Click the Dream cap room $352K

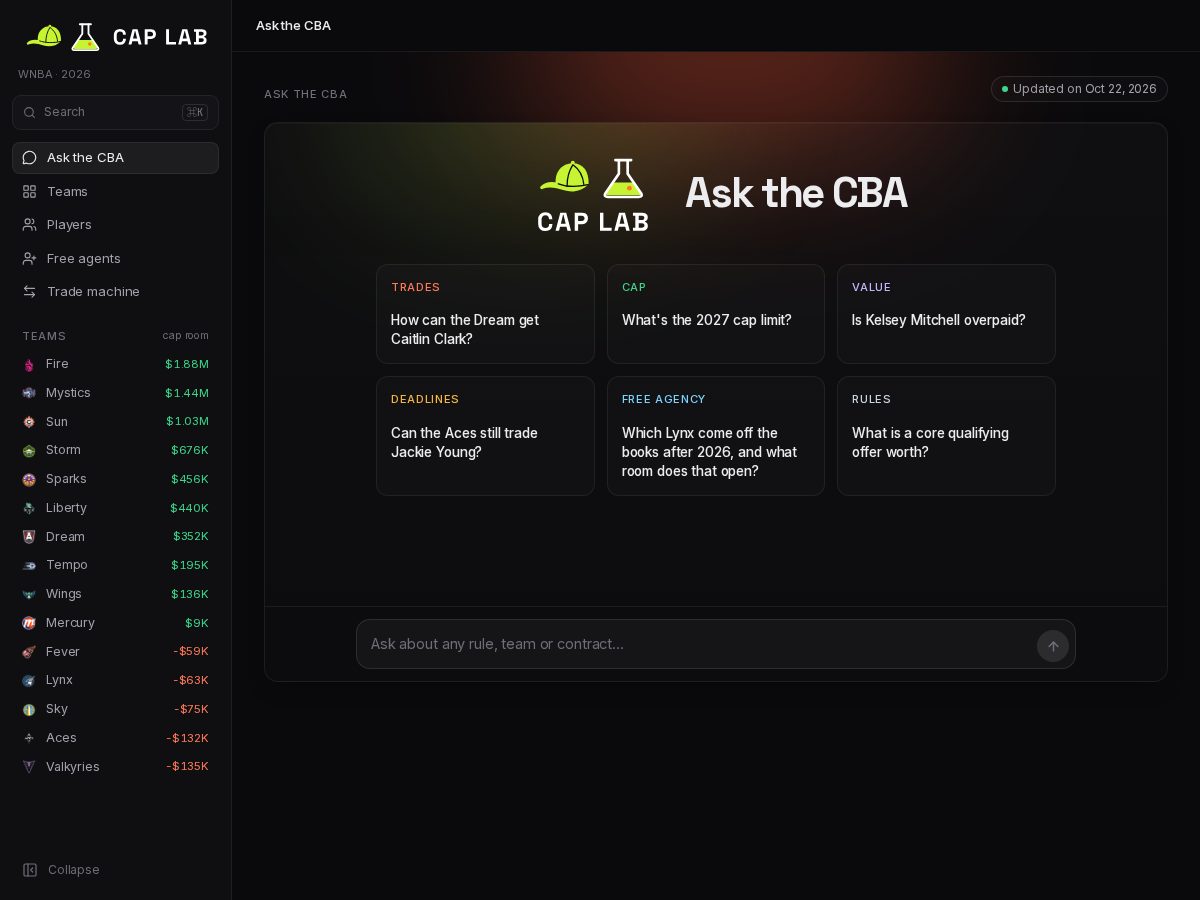(x=191, y=537)
